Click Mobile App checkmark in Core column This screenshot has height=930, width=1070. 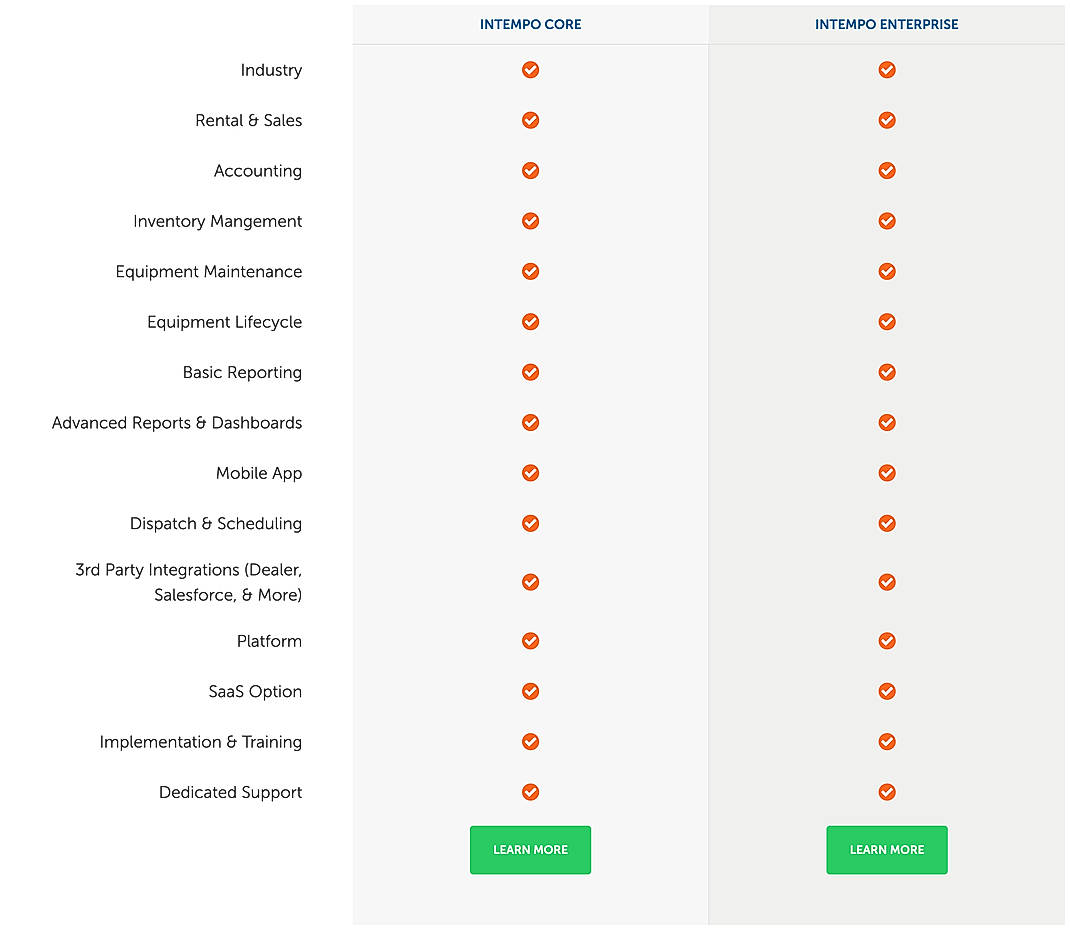(x=531, y=473)
